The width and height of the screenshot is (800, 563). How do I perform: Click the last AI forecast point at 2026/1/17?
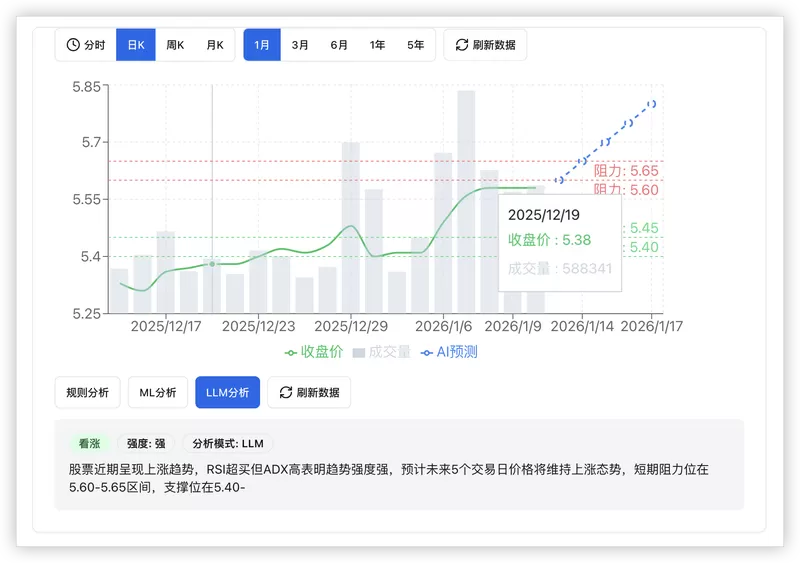(x=652, y=104)
